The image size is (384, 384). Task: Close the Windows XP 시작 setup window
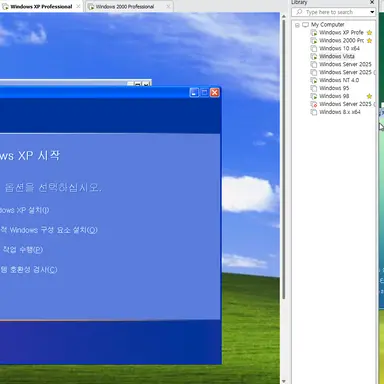point(215,93)
